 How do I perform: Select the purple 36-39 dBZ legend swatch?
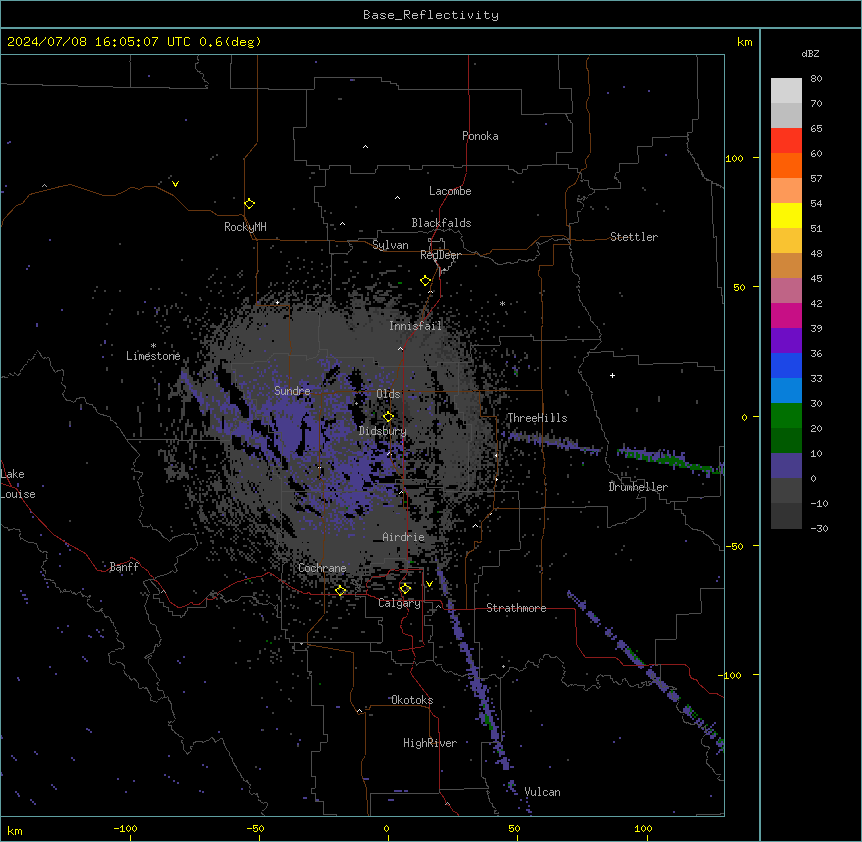pos(786,340)
